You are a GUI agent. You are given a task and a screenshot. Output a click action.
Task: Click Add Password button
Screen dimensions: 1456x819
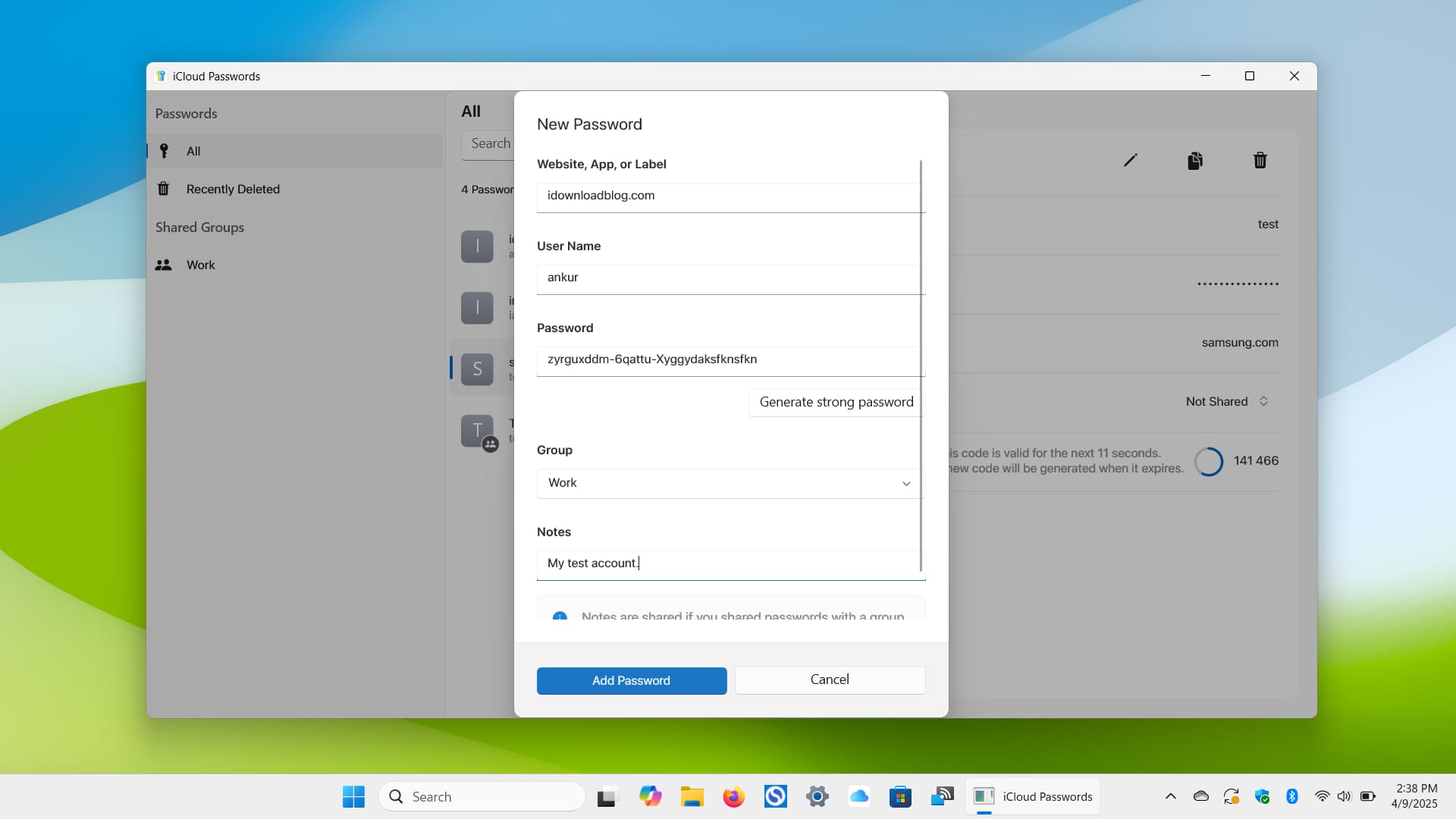[632, 680]
